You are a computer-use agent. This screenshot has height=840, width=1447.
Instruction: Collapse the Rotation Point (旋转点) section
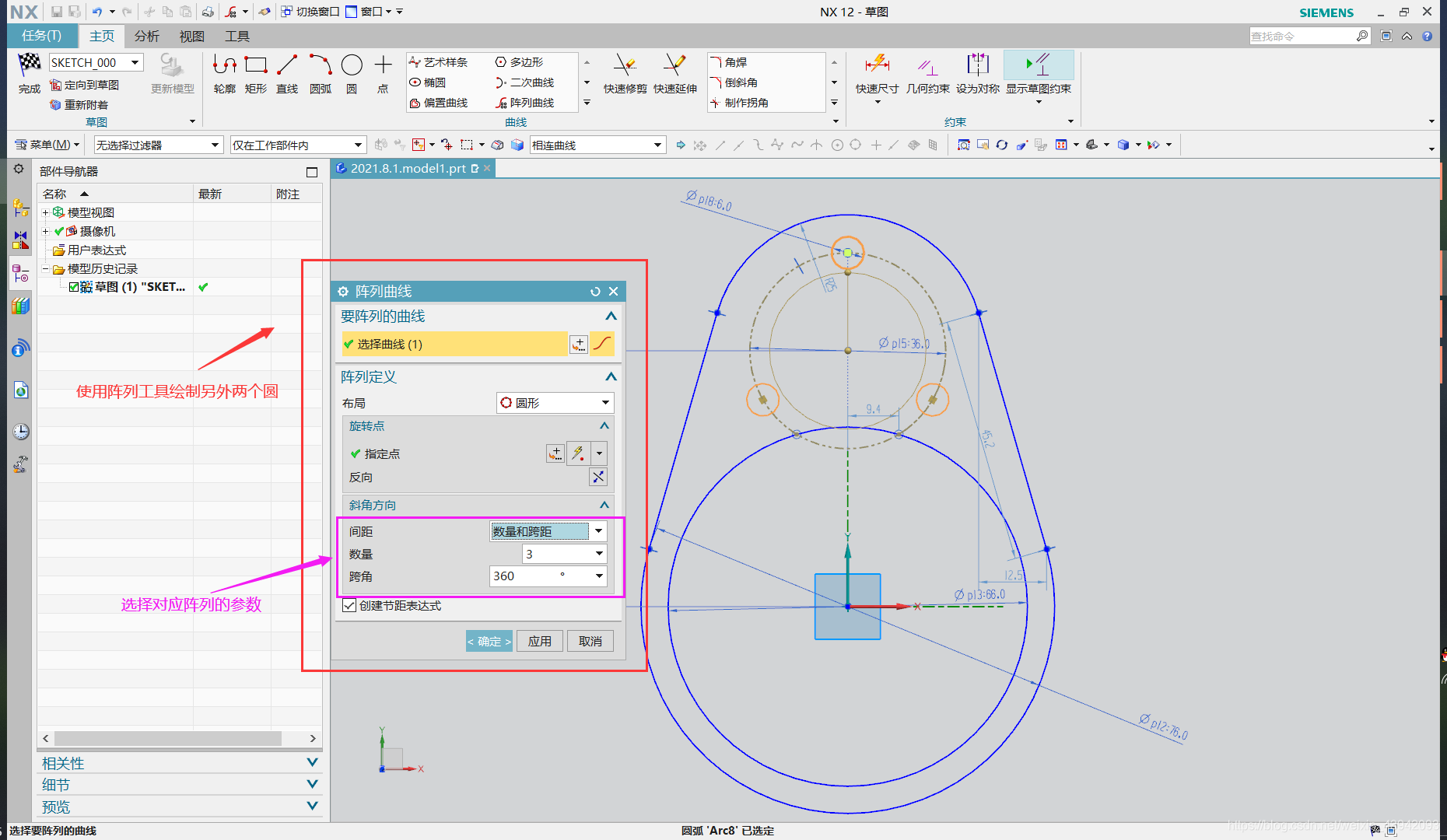(x=604, y=426)
